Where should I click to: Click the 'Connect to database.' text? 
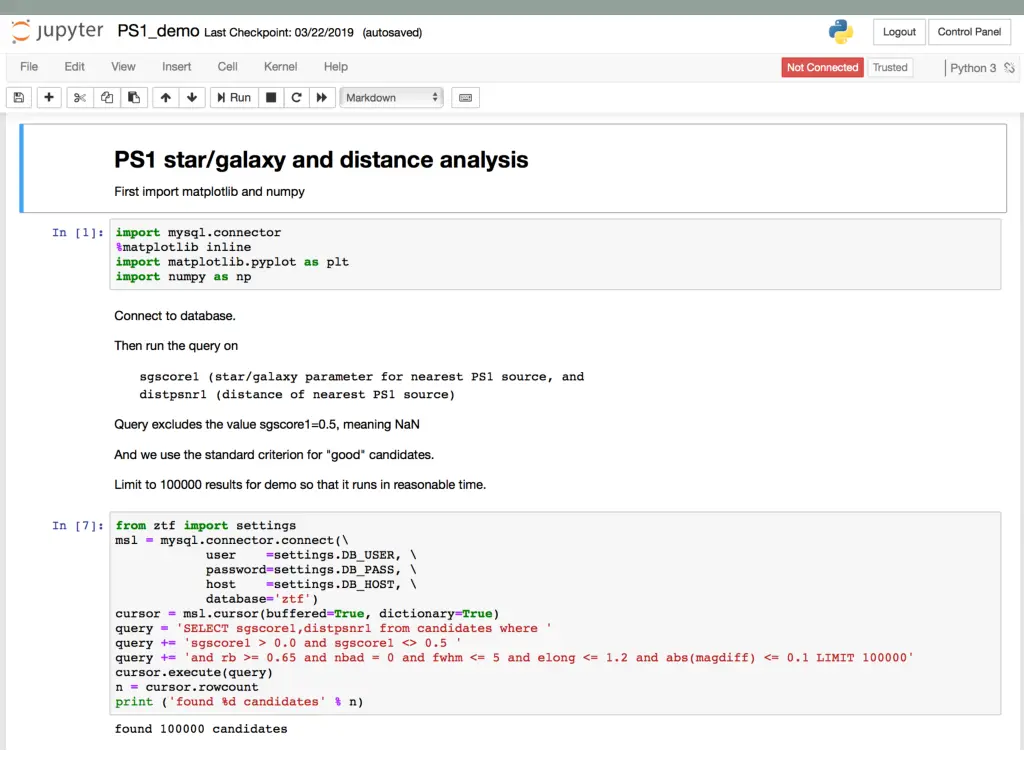pos(175,316)
